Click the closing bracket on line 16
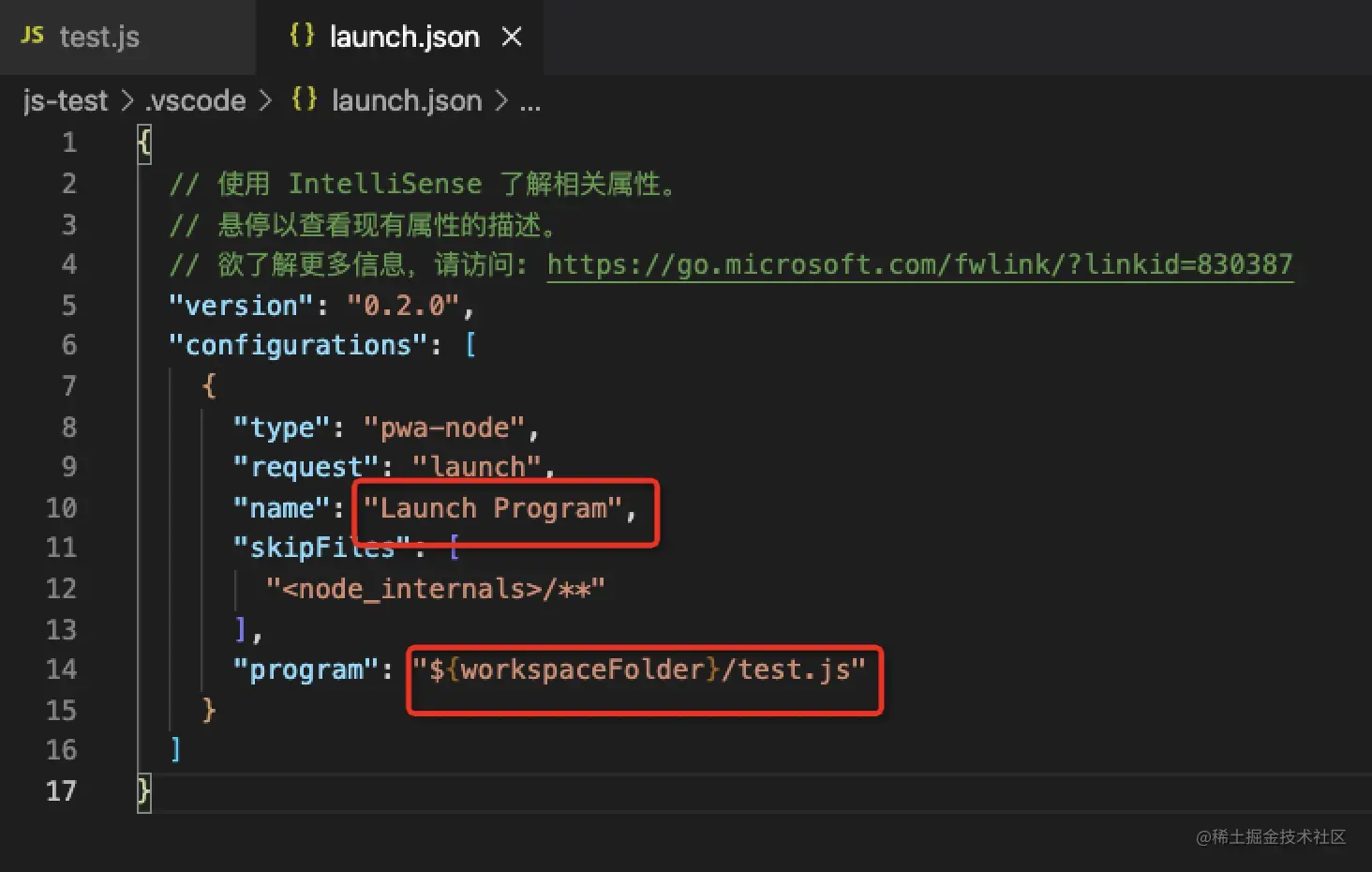 (x=176, y=750)
